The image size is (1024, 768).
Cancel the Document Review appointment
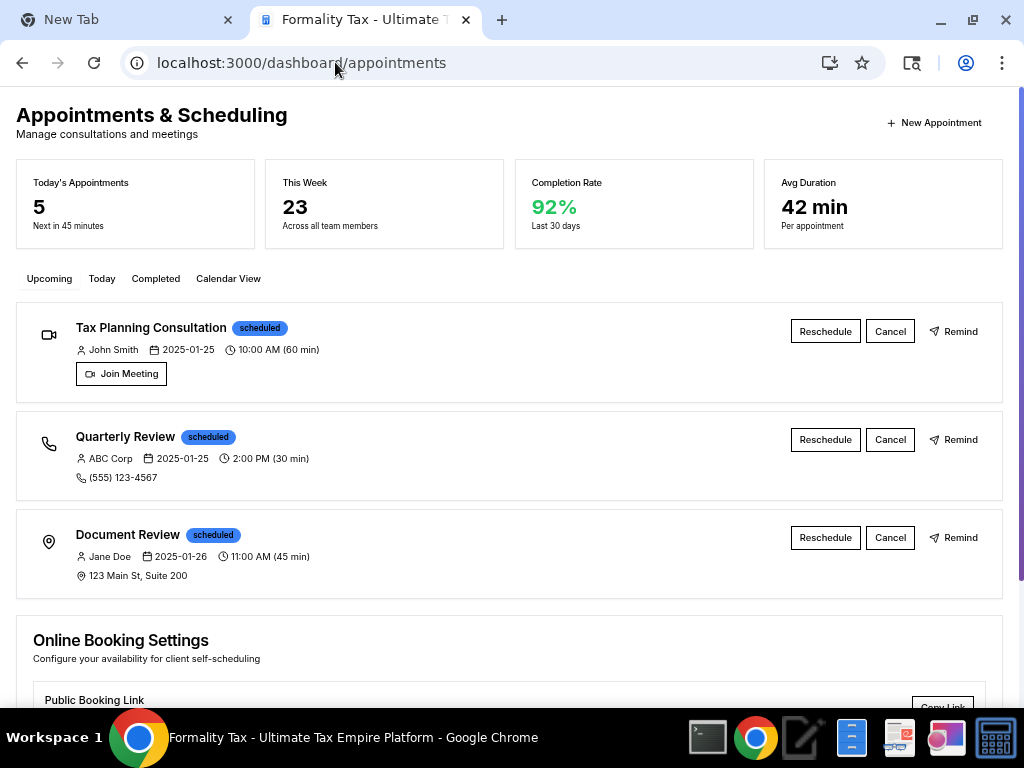coord(890,538)
